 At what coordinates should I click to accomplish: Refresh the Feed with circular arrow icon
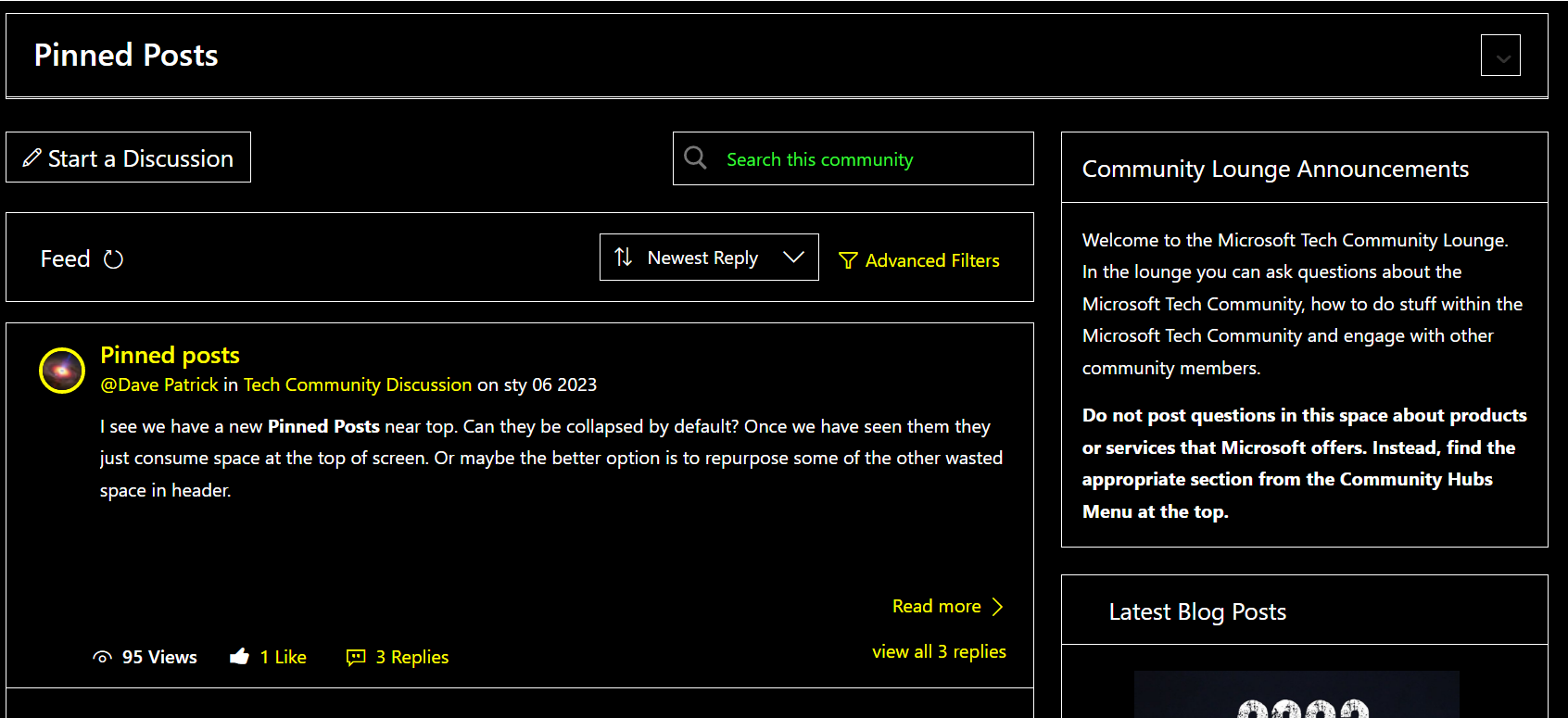[113, 259]
